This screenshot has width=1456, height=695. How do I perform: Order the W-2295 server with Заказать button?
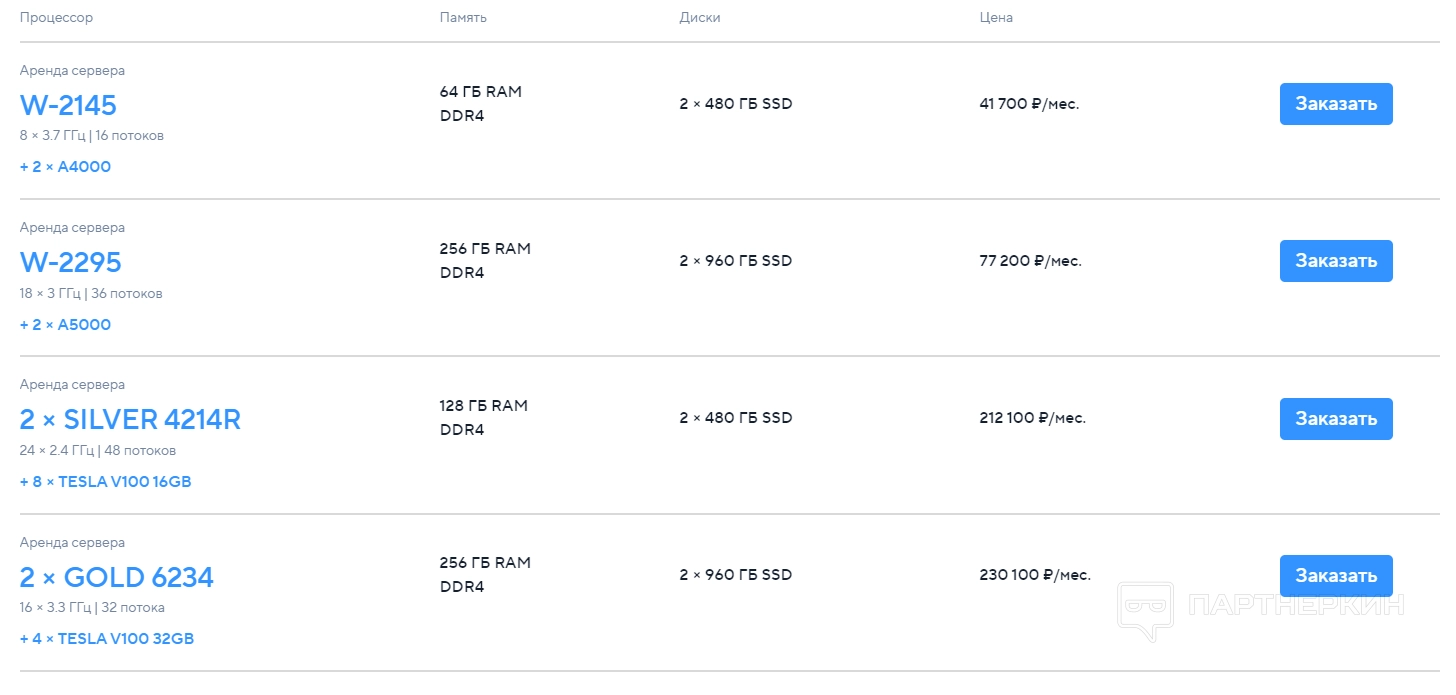(x=1335, y=261)
